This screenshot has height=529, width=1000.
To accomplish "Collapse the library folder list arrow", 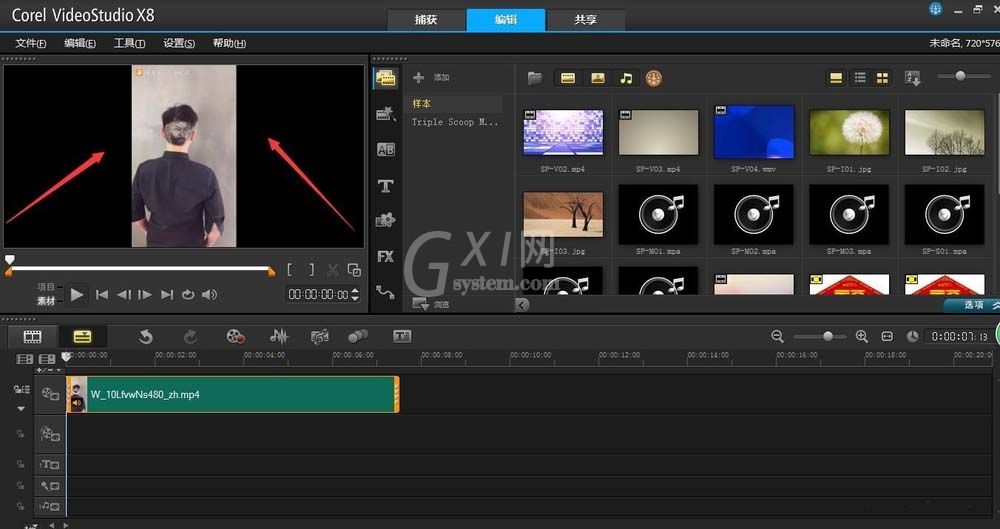I will (x=522, y=305).
